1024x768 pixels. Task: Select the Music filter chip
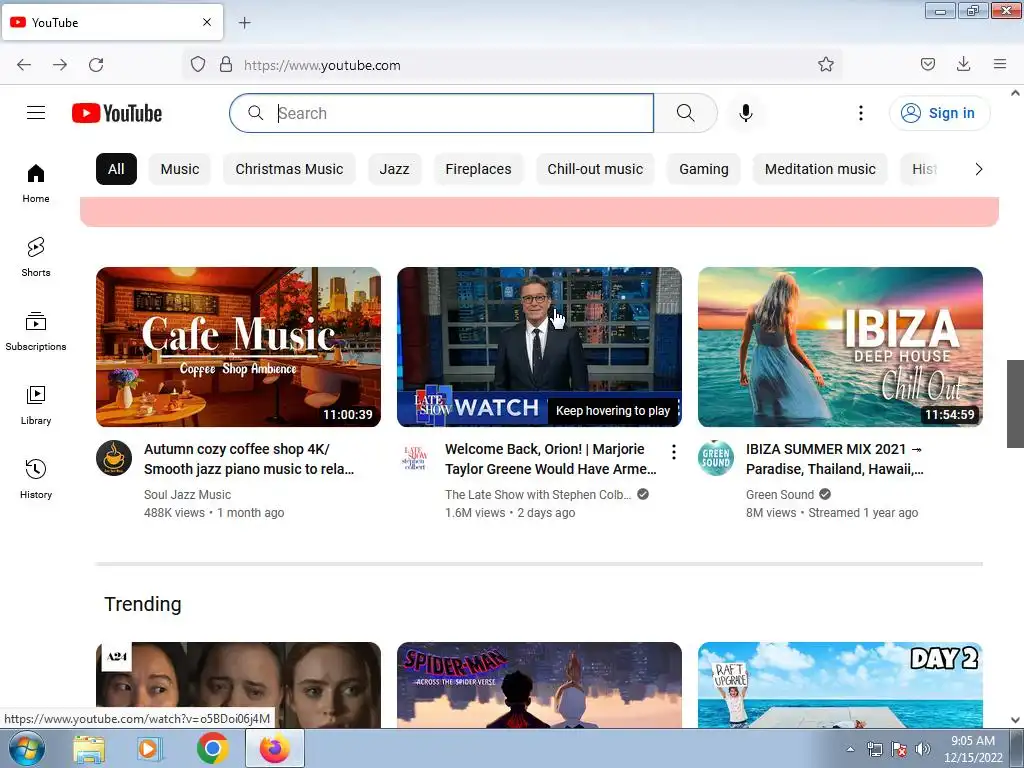point(180,169)
